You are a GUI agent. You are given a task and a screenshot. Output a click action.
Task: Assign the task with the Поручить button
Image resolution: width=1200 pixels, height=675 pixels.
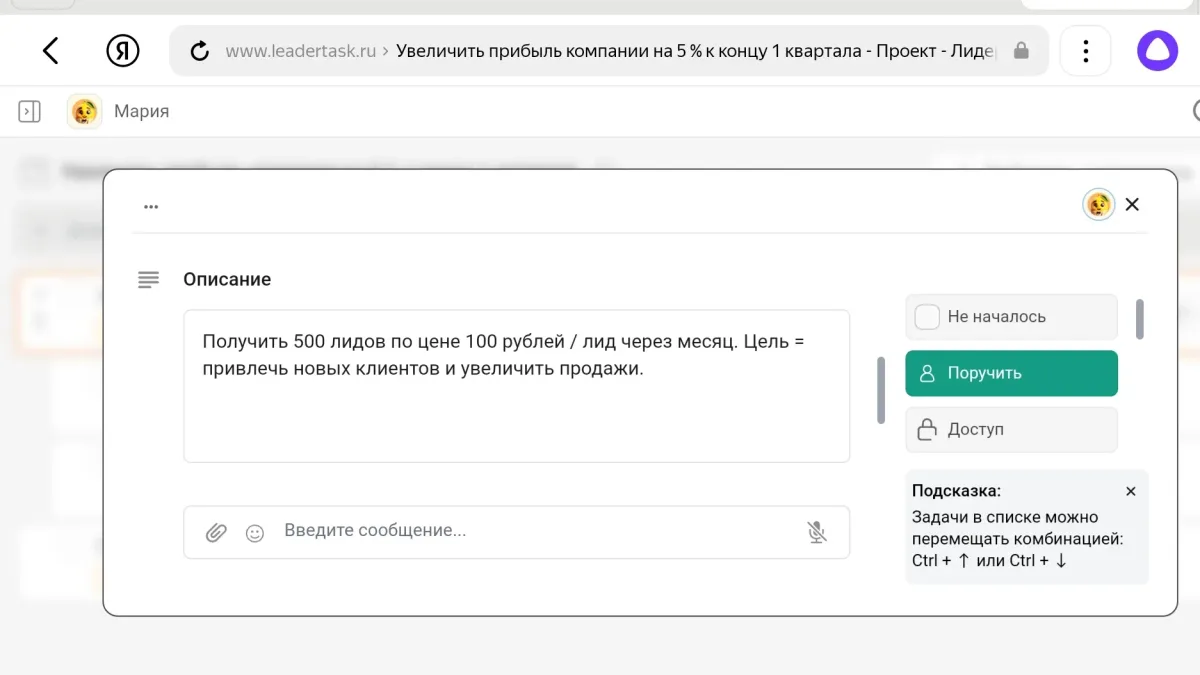pyautogui.click(x=1011, y=373)
